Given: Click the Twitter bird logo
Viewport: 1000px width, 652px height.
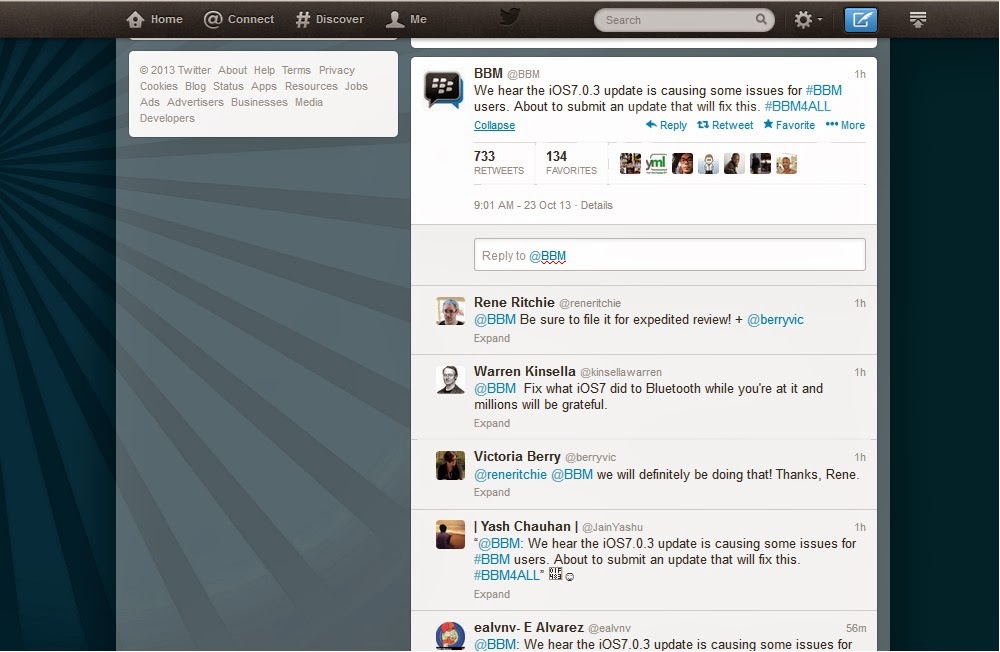Looking at the screenshot, I should 510,17.
